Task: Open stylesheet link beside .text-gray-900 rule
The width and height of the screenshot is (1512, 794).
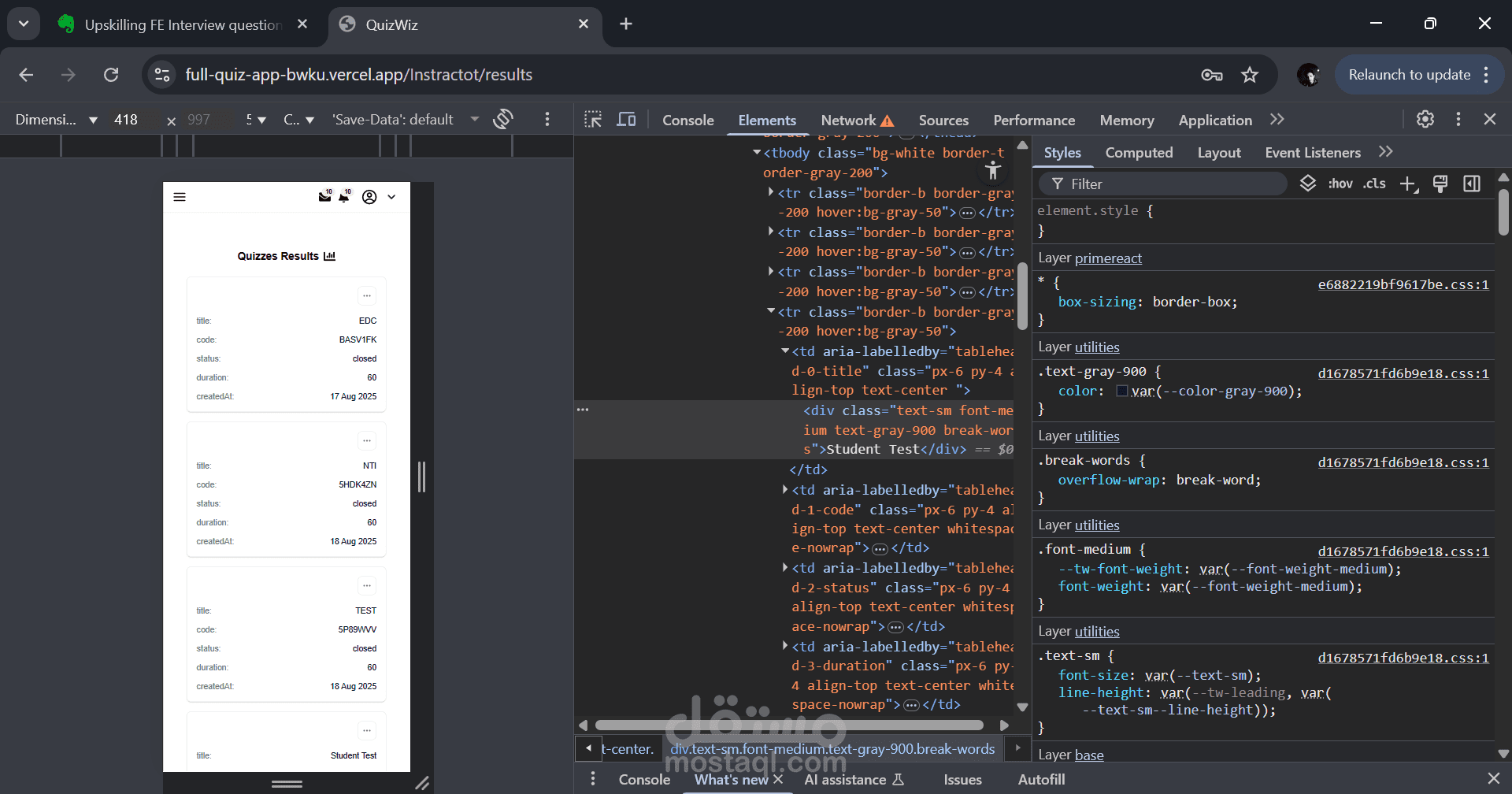Action: tap(1403, 373)
